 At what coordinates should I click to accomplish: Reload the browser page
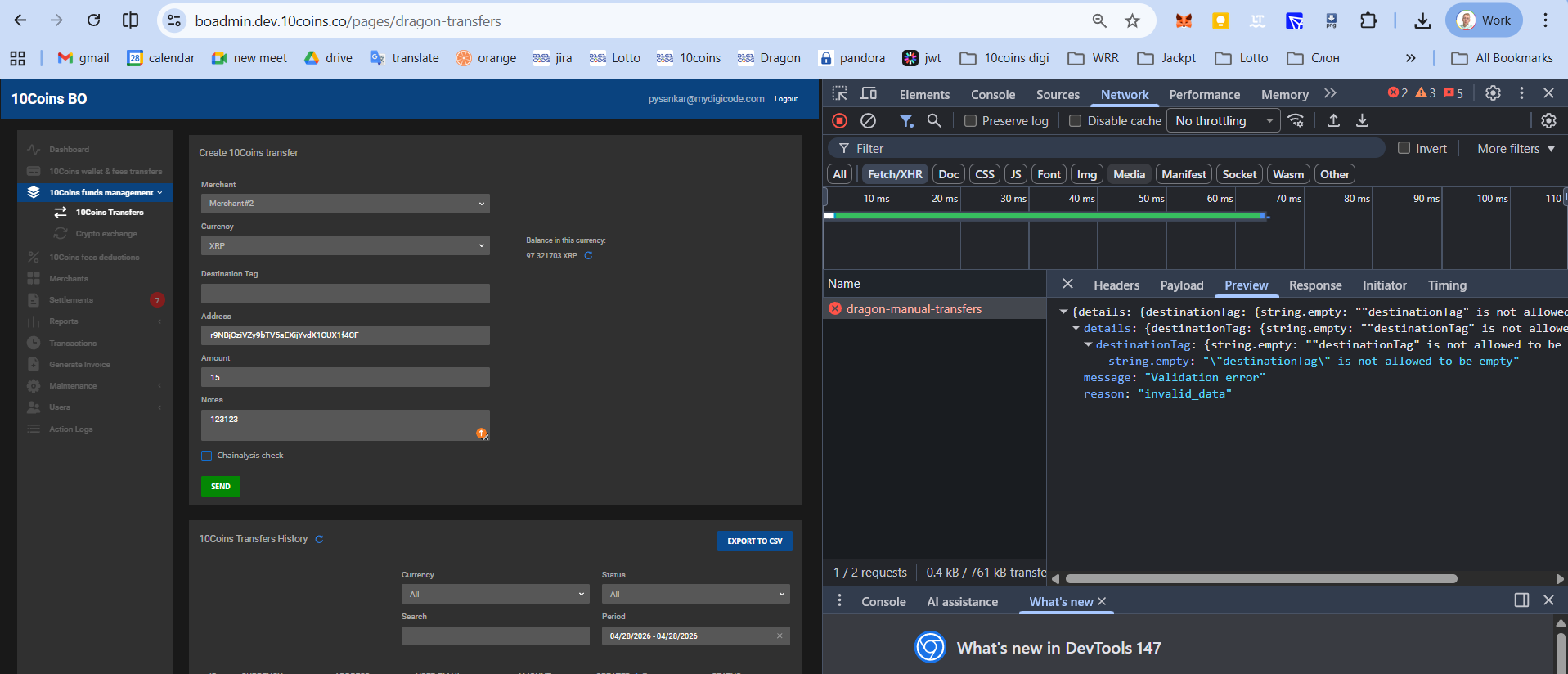[x=94, y=20]
